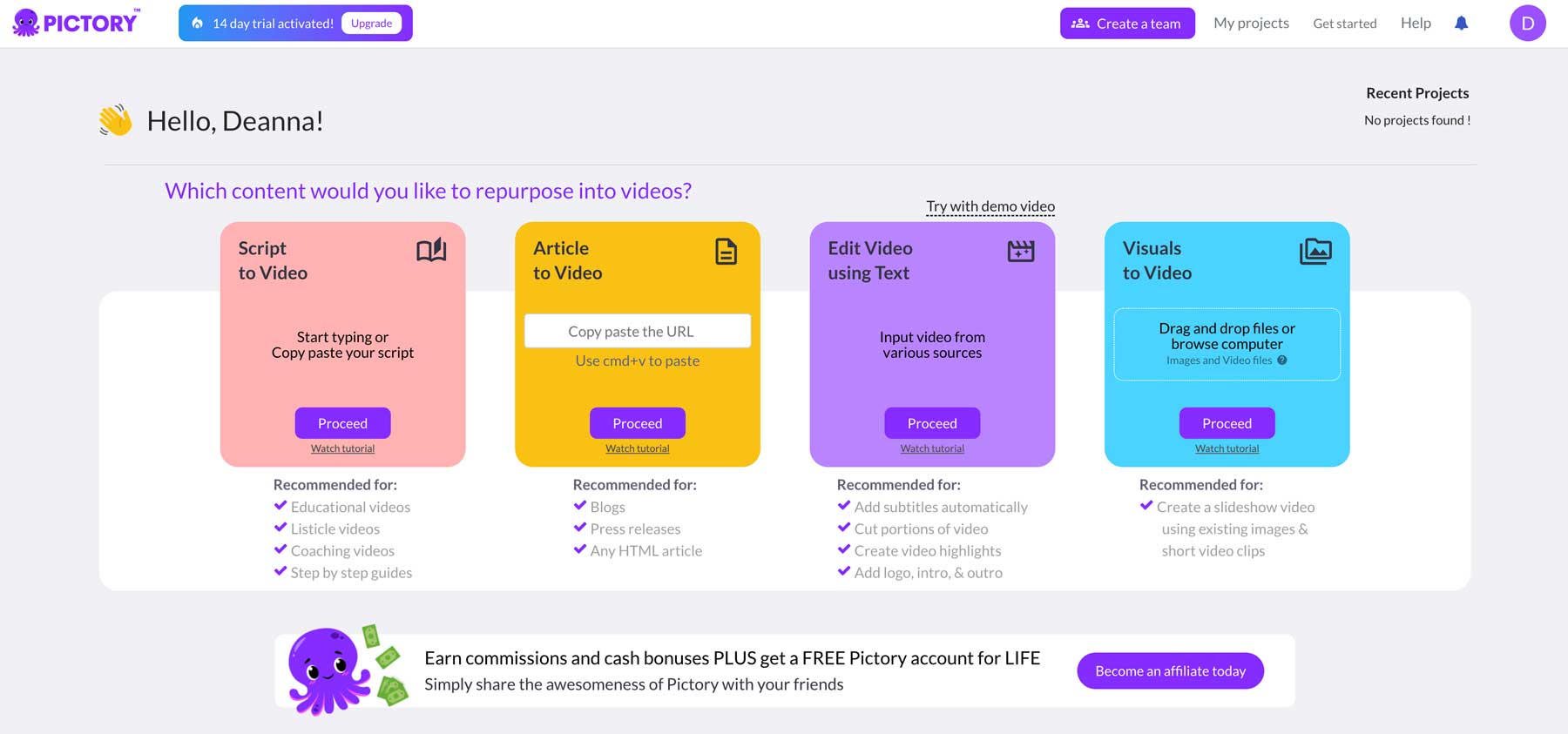1568x734 pixels.
Task: Click the drag and drop files area
Action: 1227,343
